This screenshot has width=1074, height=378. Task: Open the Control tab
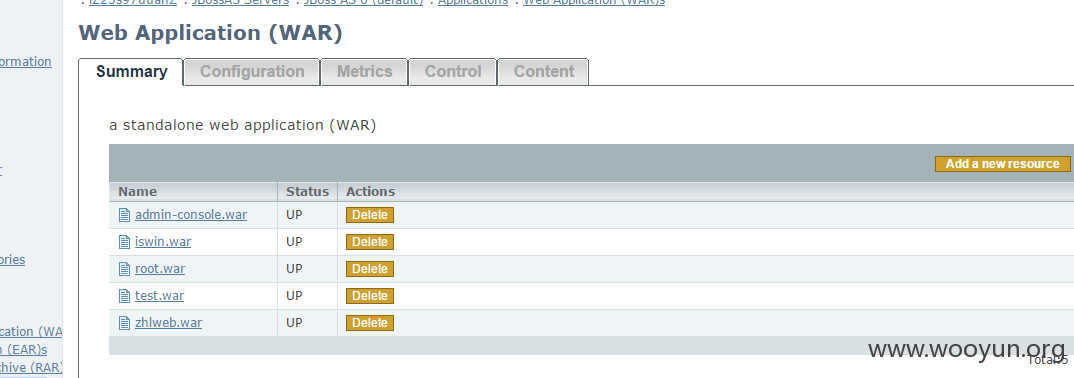(453, 72)
